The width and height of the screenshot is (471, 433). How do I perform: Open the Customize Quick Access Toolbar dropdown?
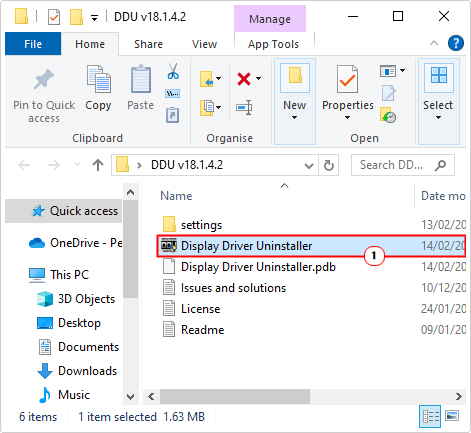point(95,18)
